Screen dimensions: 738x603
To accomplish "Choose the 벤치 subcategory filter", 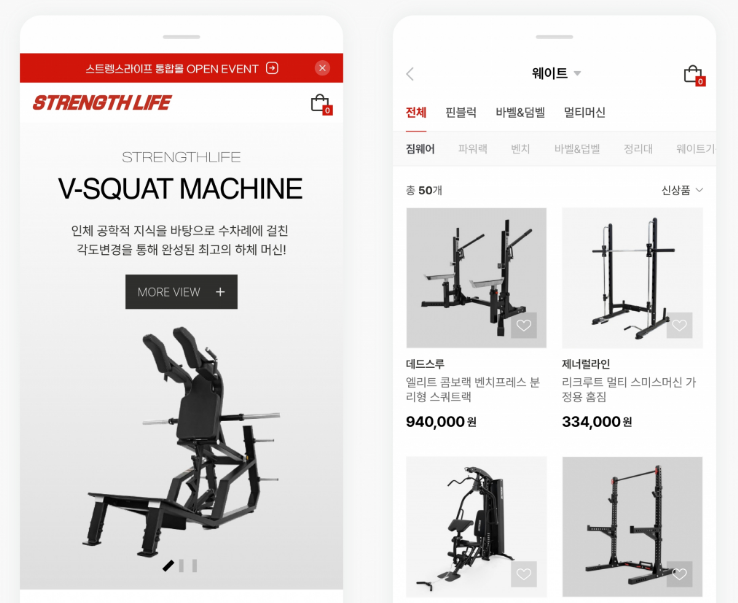I will (x=520, y=149).
